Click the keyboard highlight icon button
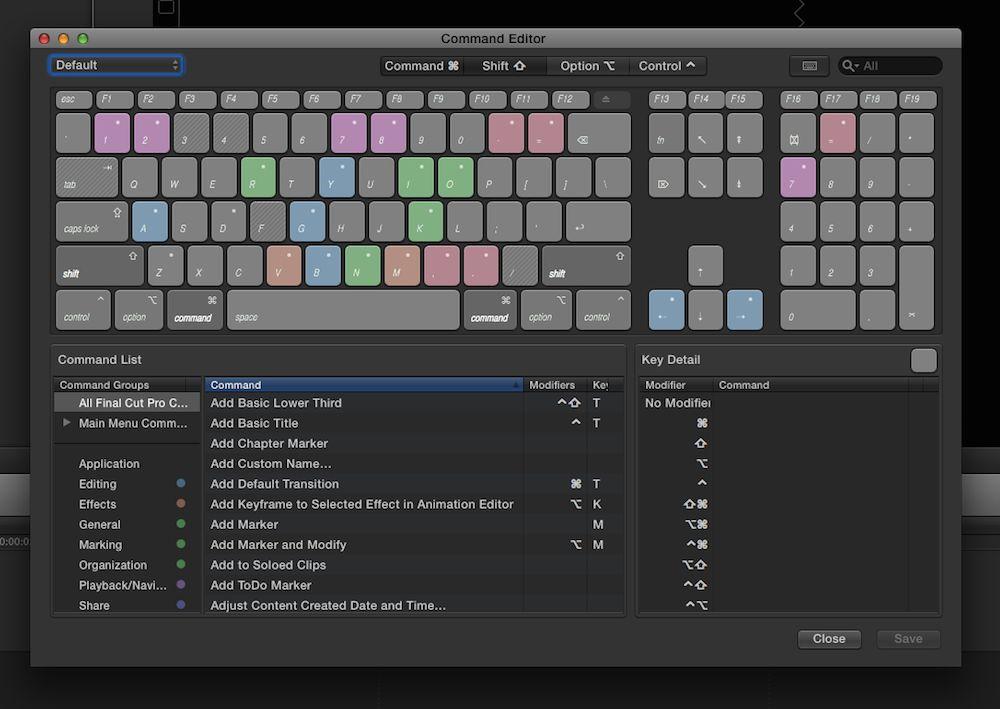Viewport: 1000px width, 709px height. (809, 66)
